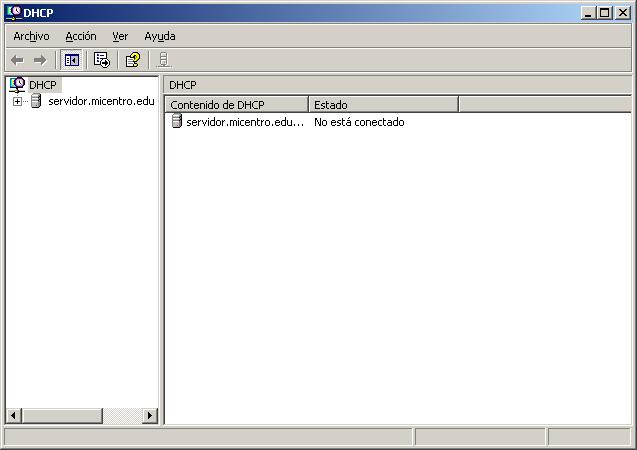Select servidor.micentro.edu in the left tree
The image size is (637, 450).
coord(101,101)
